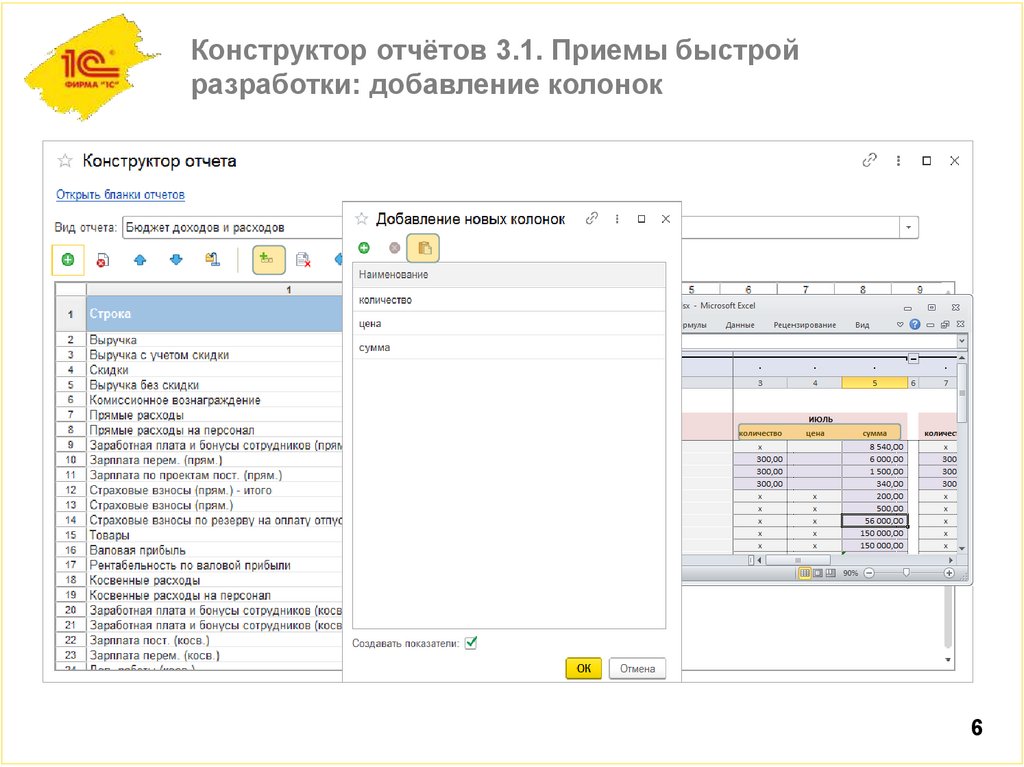Toggle the star in the Добавление новых колонок dialog
This screenshot has width=1024, height=767.
pos(360,218)
